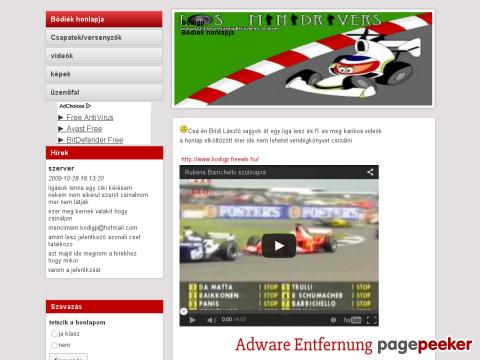Open the képek menu item

[104, 74]
